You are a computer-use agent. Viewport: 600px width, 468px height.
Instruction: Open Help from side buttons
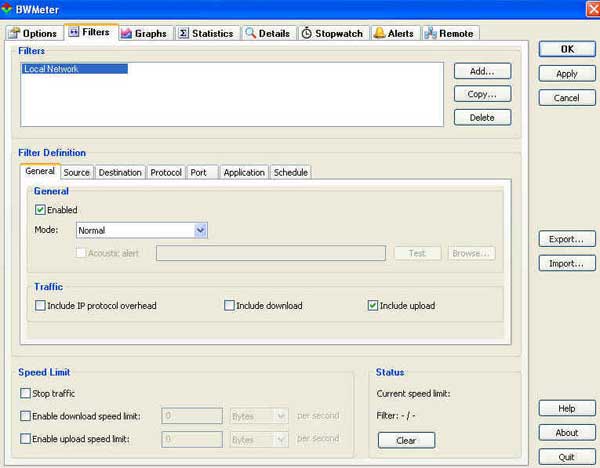567,408
